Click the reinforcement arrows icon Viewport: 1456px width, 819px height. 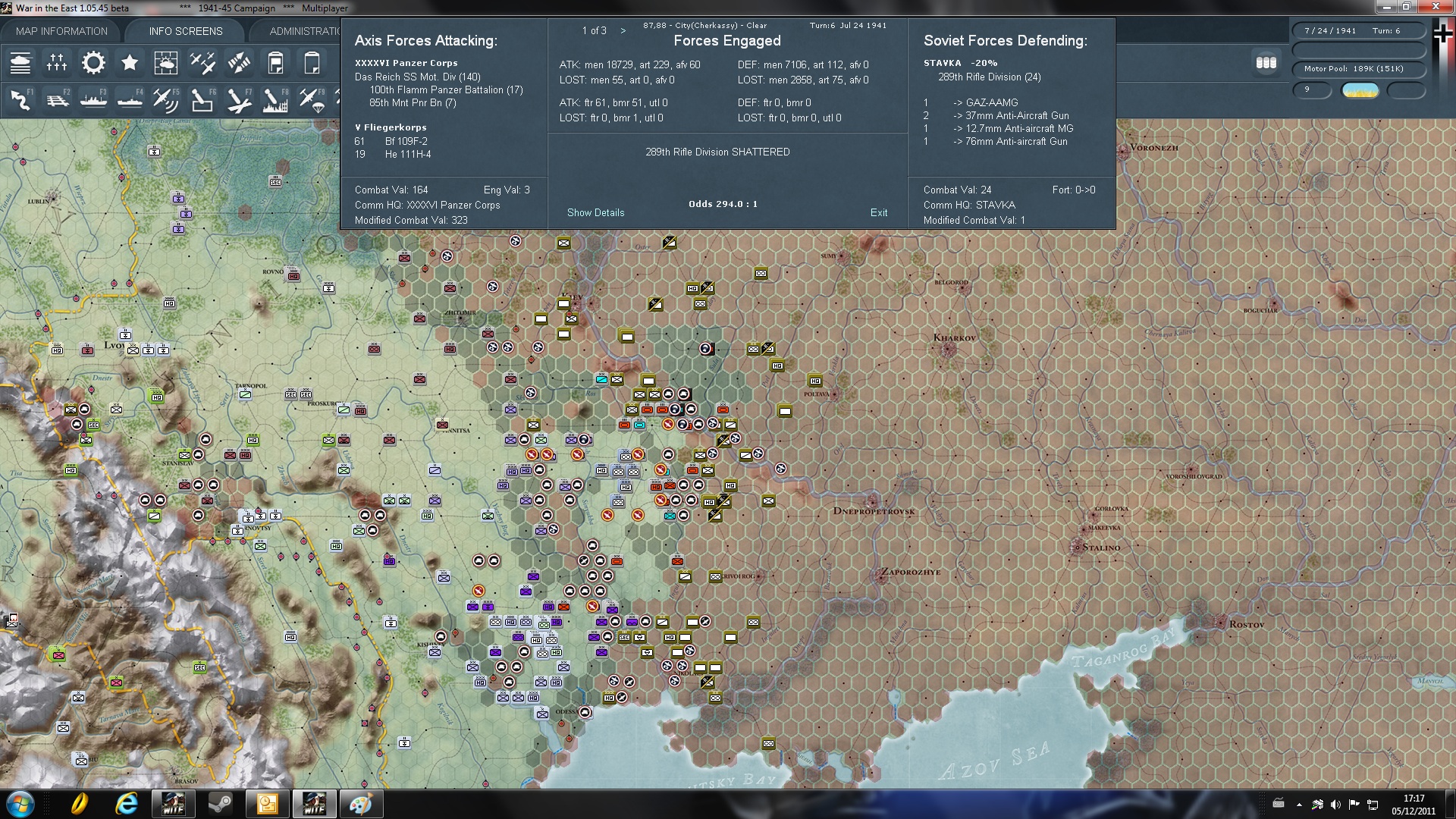coord(239,63)
